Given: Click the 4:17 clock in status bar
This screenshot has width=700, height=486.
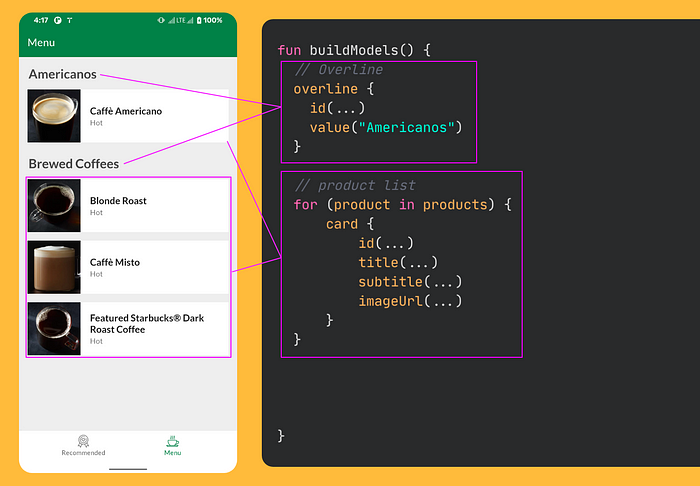Looking at the screenshot, I should (x=41, y=20).
